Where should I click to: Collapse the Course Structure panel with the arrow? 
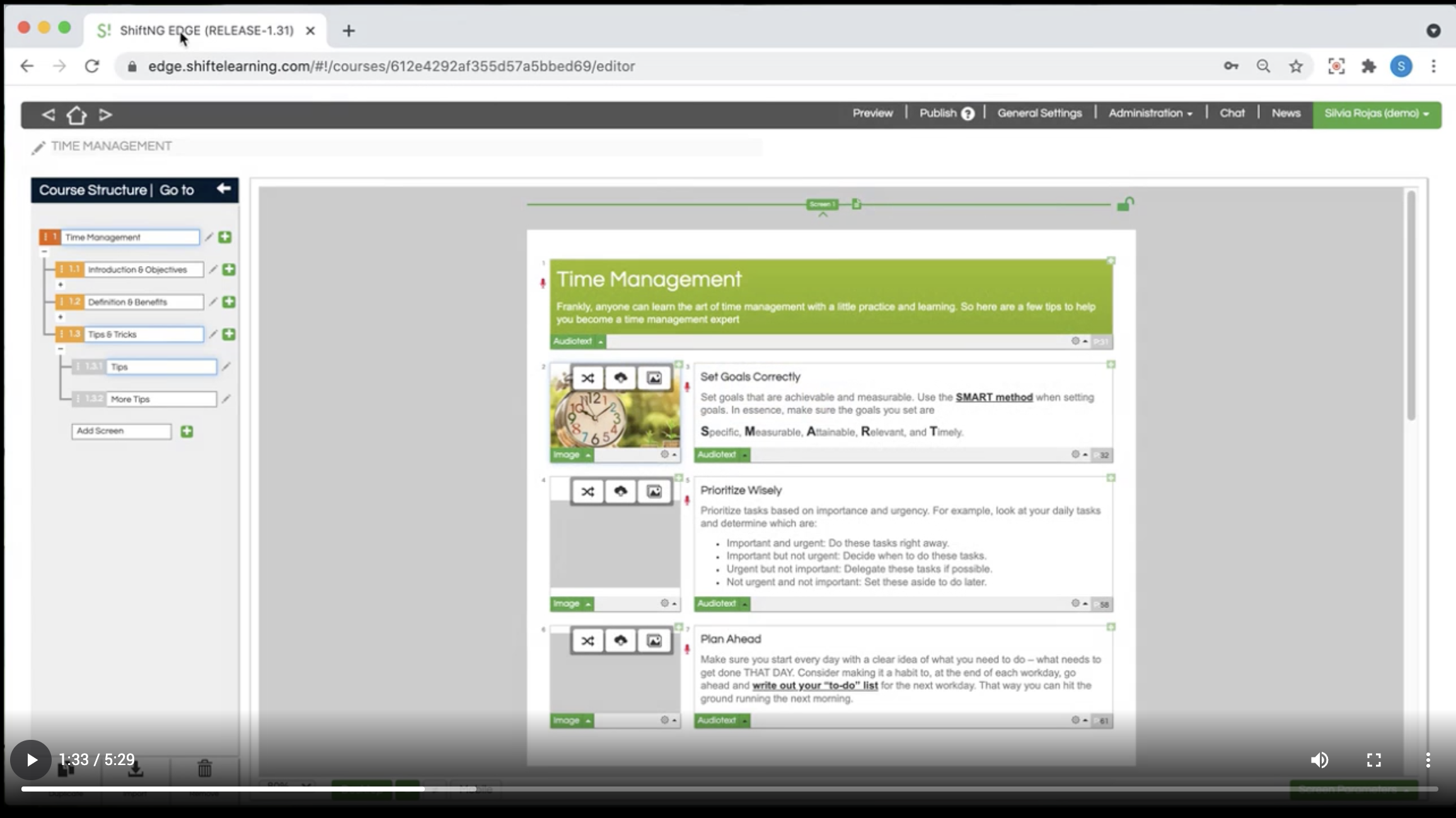tap(223, 189)
